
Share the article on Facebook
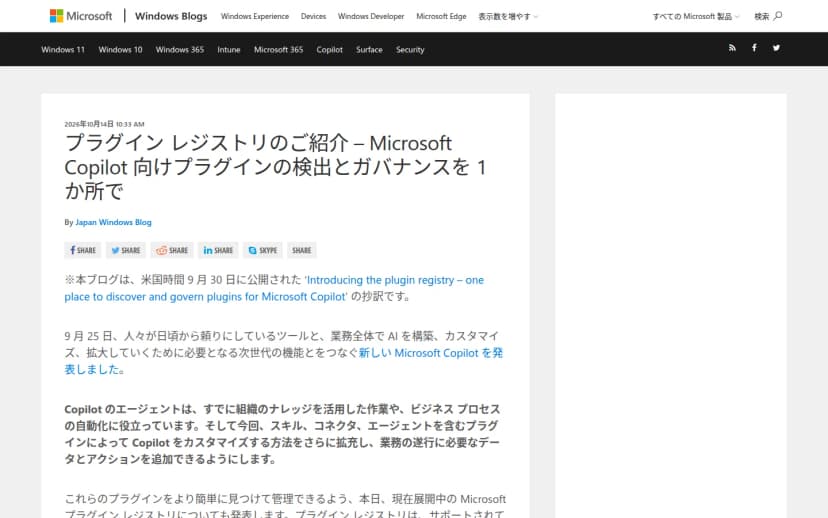[82, 250]
